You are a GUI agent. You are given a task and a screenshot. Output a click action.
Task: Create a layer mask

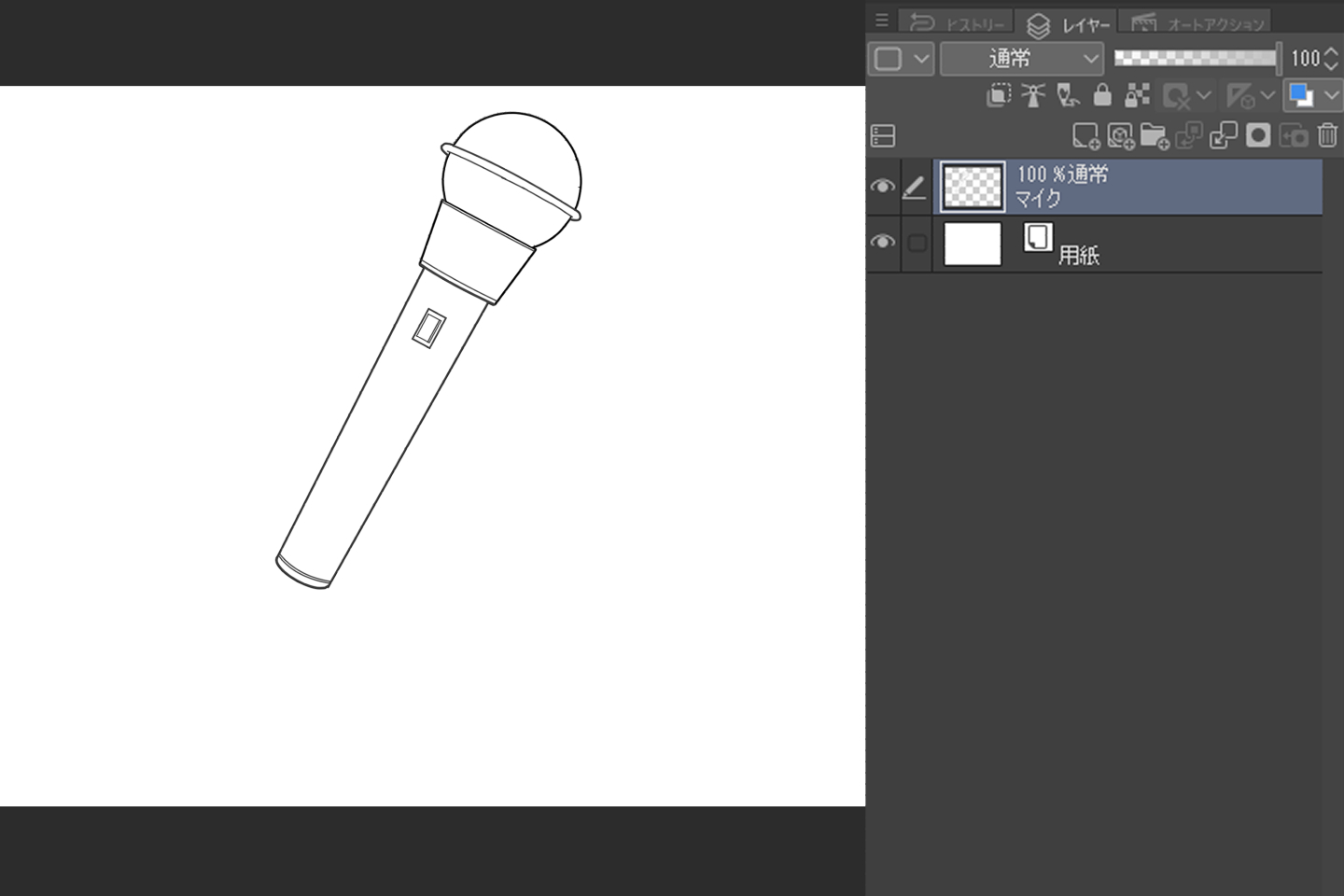click(x=1258, y=136)
